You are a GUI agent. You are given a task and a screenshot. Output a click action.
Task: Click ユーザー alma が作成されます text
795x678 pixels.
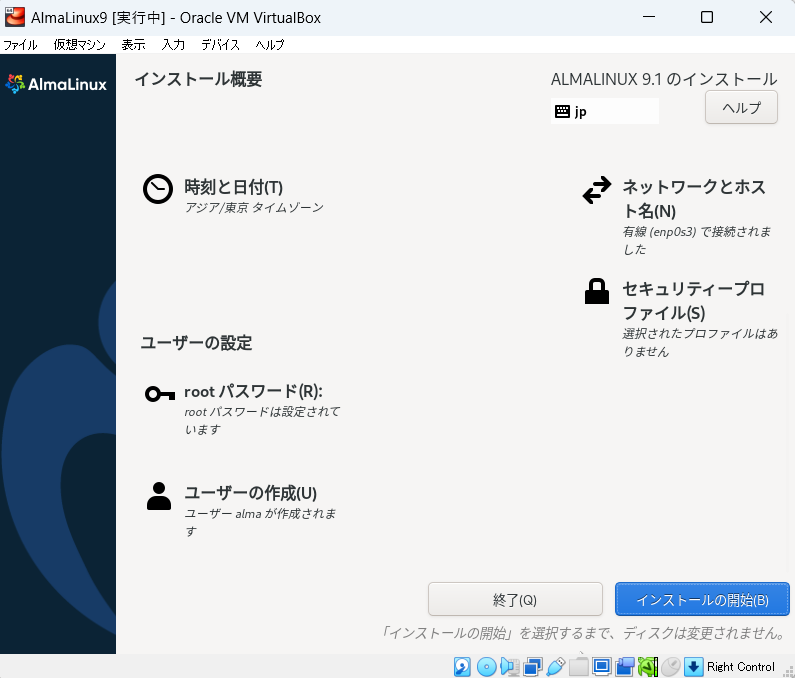[x=260, y=522]
